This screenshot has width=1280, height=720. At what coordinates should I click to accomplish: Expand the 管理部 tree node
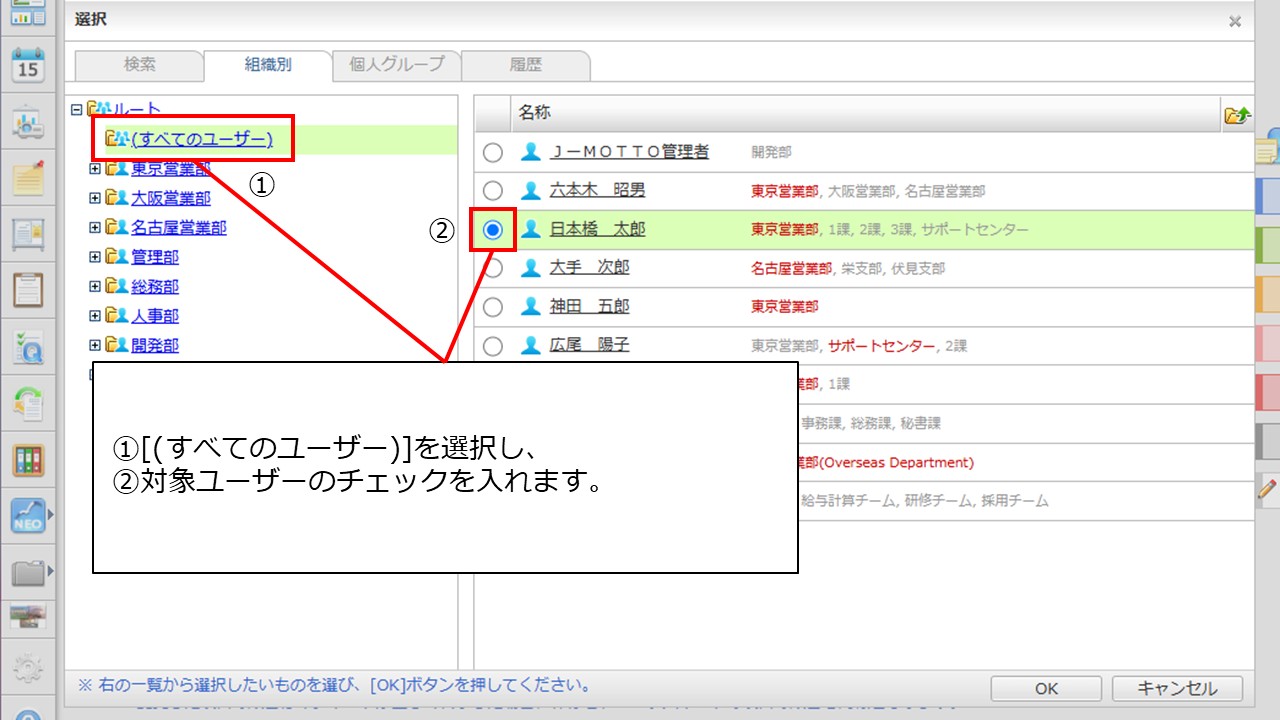coord(95,257)
